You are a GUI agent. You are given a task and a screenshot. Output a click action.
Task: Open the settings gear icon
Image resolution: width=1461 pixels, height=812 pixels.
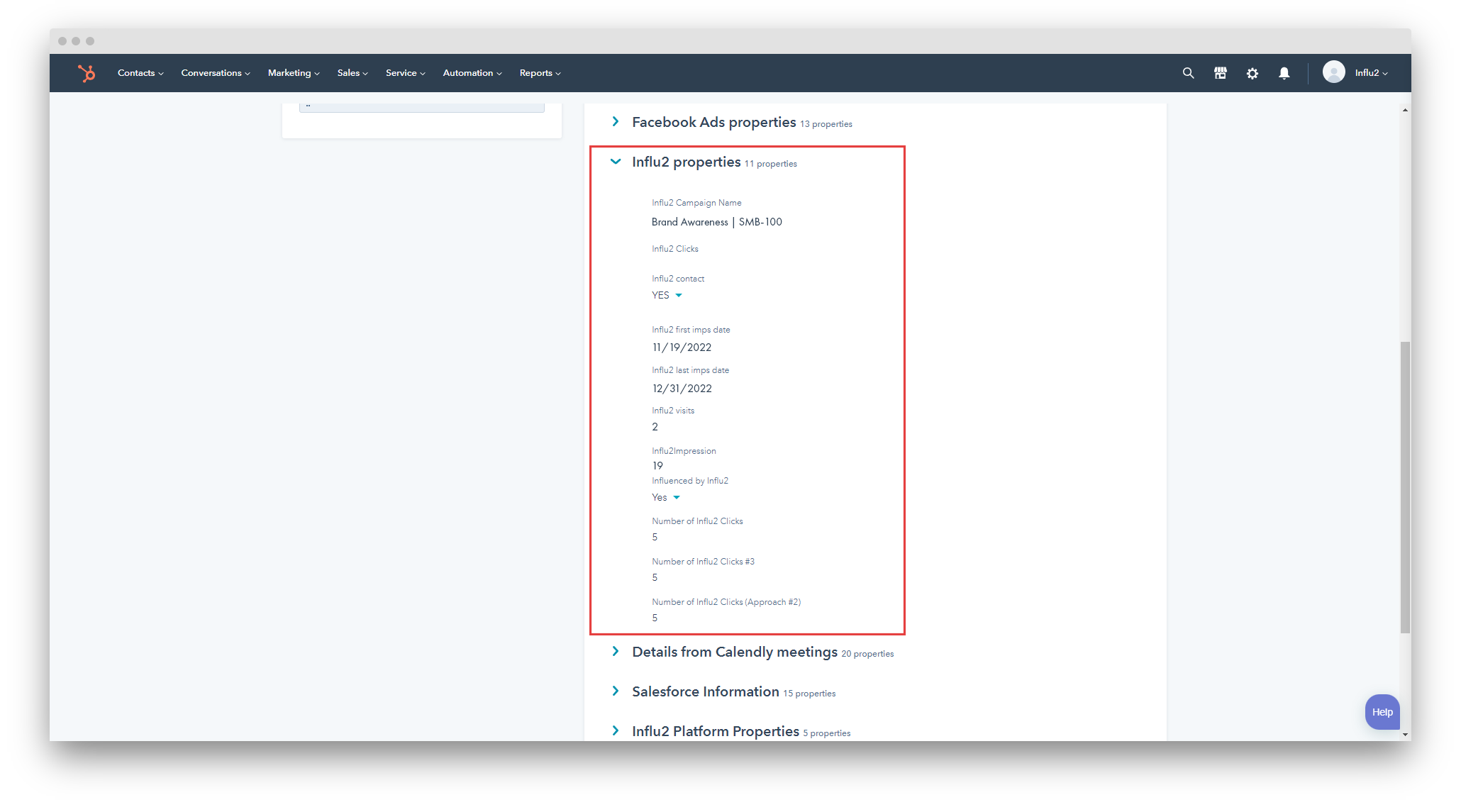pyautogui.click(x=1252, y=73)
